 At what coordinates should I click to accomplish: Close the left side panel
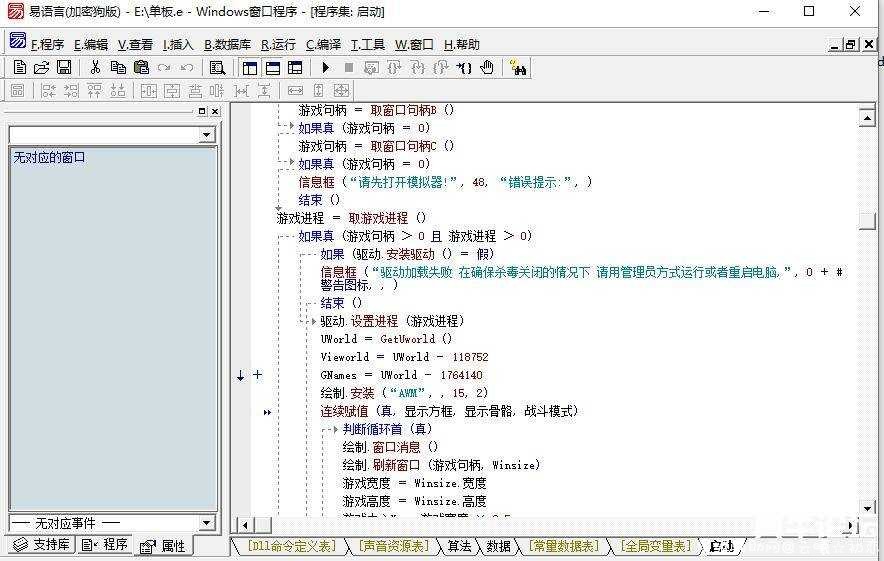coord(215,112)
